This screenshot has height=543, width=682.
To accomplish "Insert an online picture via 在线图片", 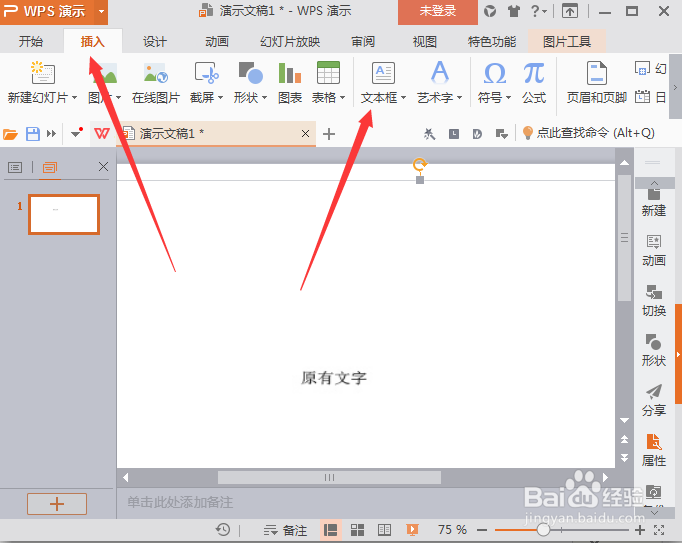I will (156, 83).
